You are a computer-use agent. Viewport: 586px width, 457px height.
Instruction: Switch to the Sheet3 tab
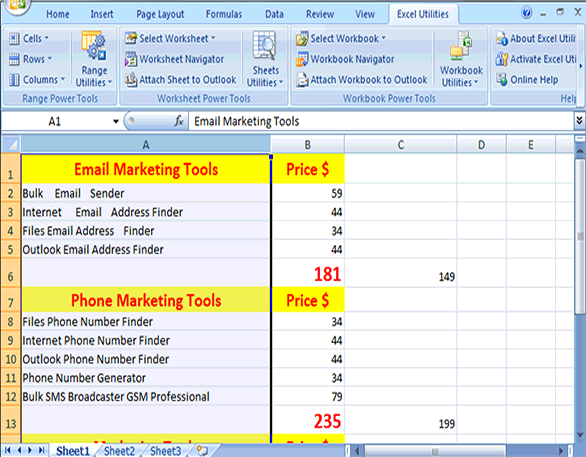click(x=166, y=451)
